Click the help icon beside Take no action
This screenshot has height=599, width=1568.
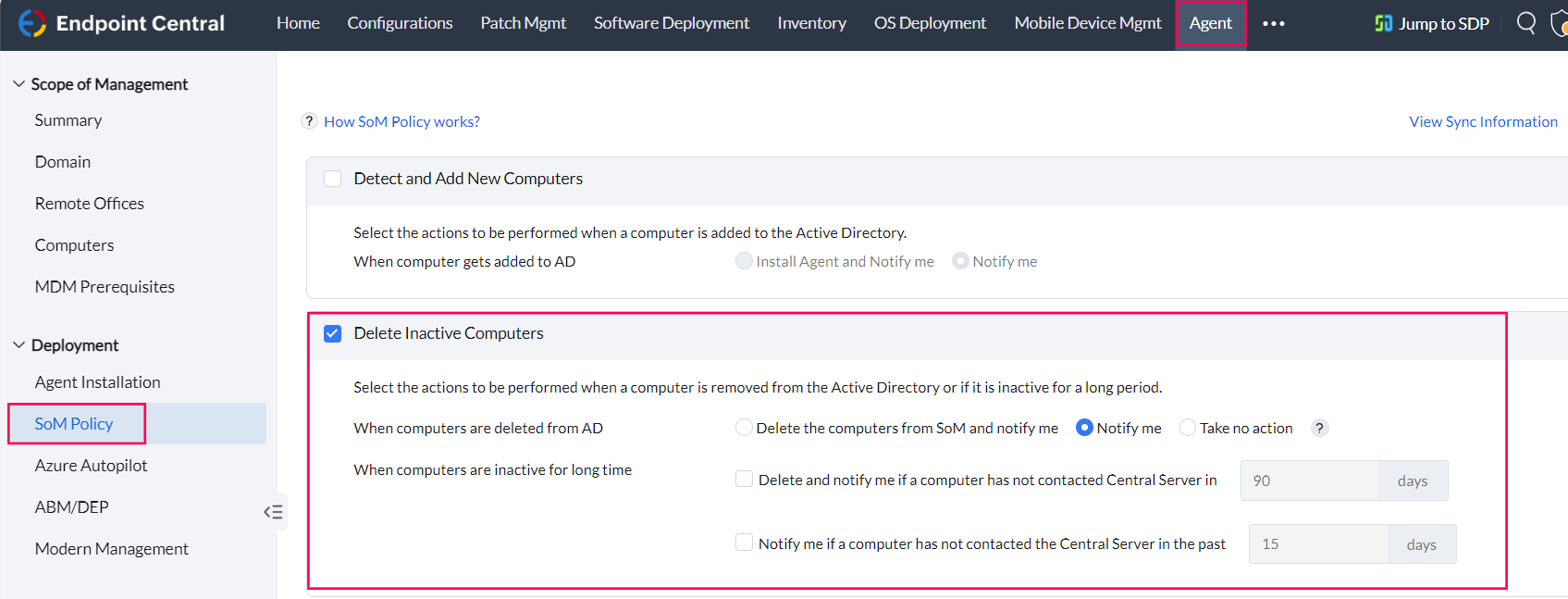click(1320, 428)
